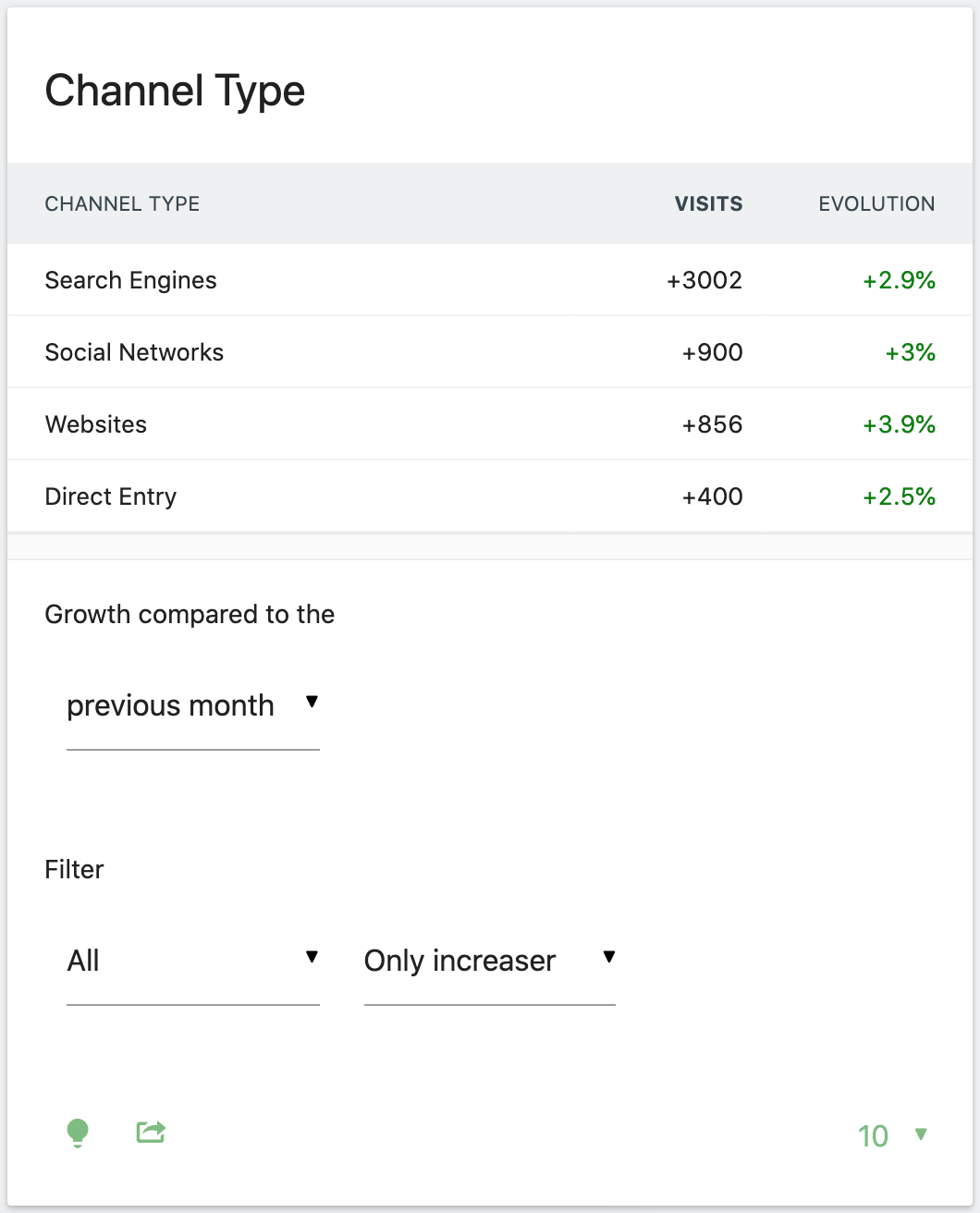Image resolution: width=980 pixels, height=1213 pixels.
Task: Click the previous month dropdown arrow
Action: tap(312, 703)
